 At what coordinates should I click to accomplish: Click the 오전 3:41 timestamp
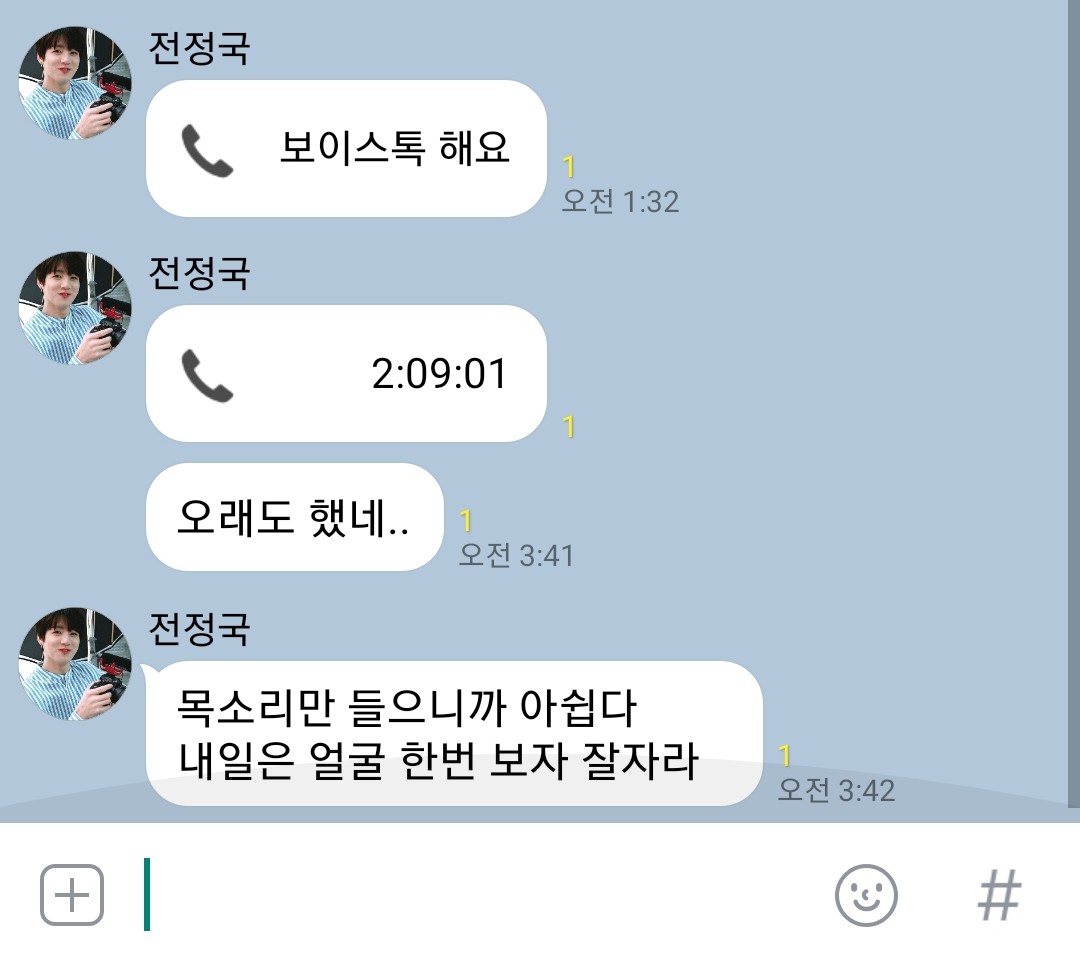[x=516, y=555]
